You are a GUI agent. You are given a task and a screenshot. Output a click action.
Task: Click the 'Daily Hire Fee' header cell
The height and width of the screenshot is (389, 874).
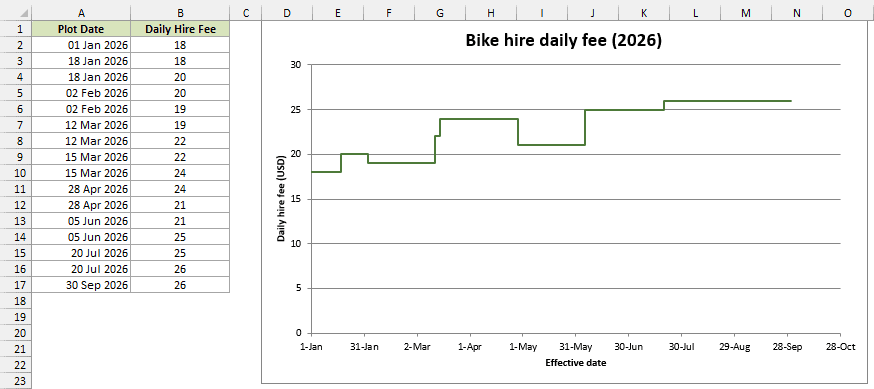(x=180, y=29)
